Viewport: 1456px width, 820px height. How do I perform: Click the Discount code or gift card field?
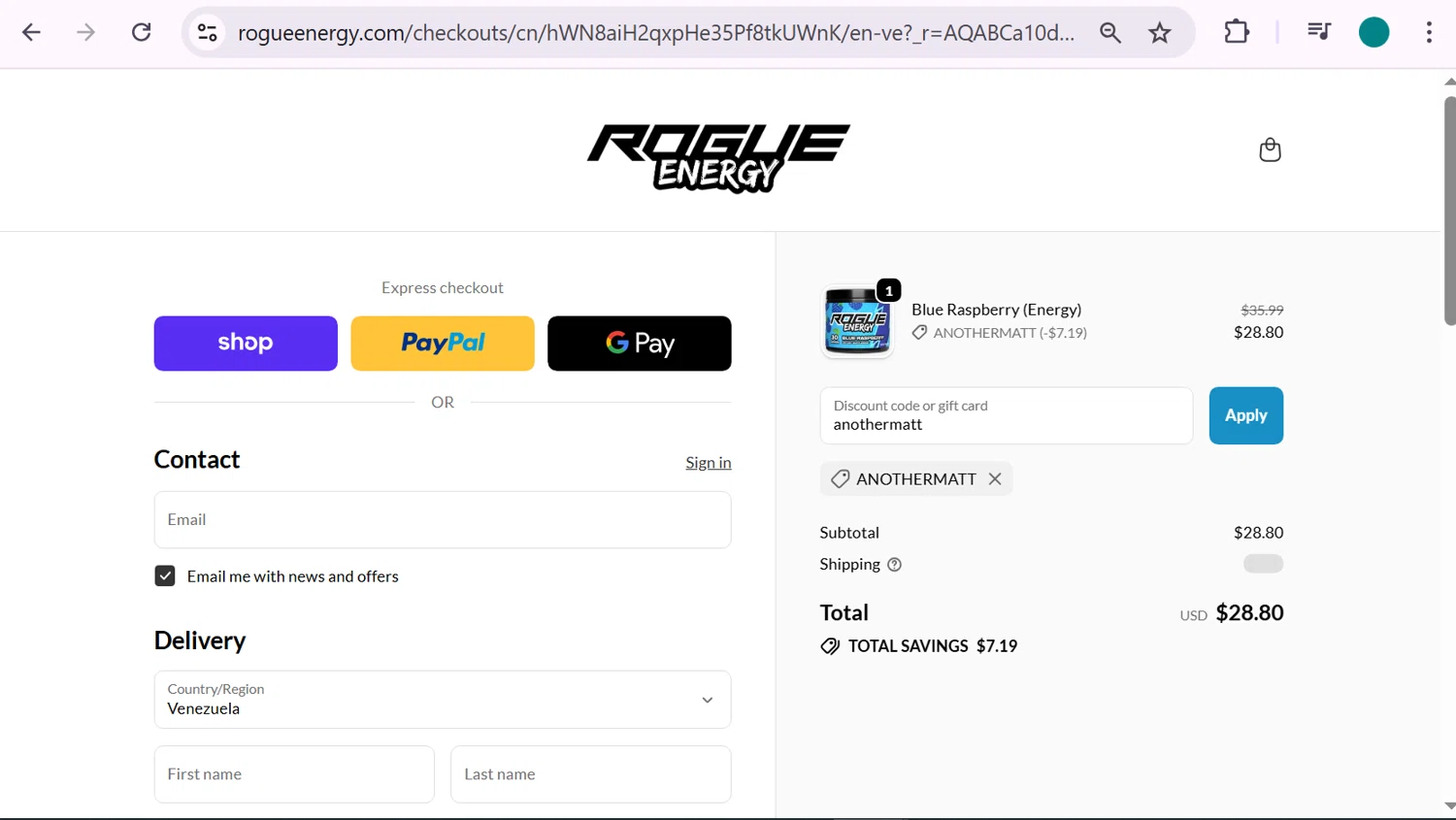tap(1007, 415)
